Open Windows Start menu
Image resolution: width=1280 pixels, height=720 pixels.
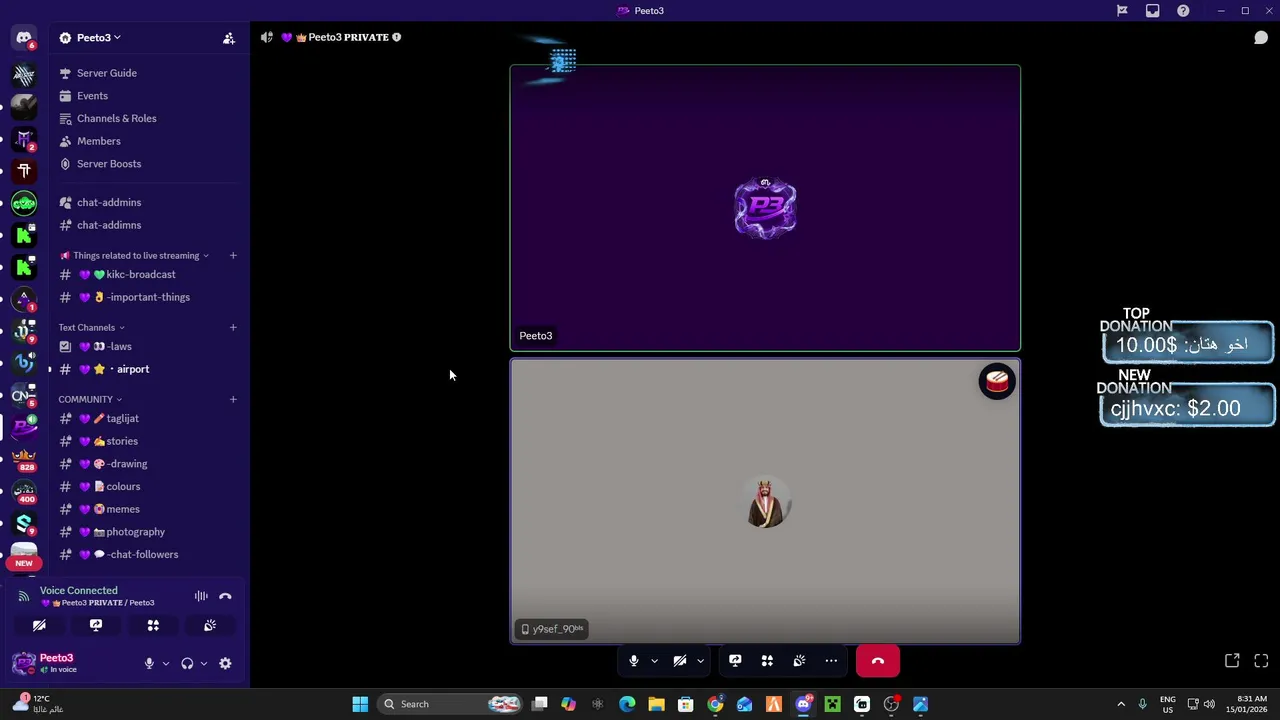tap(360, 704)
